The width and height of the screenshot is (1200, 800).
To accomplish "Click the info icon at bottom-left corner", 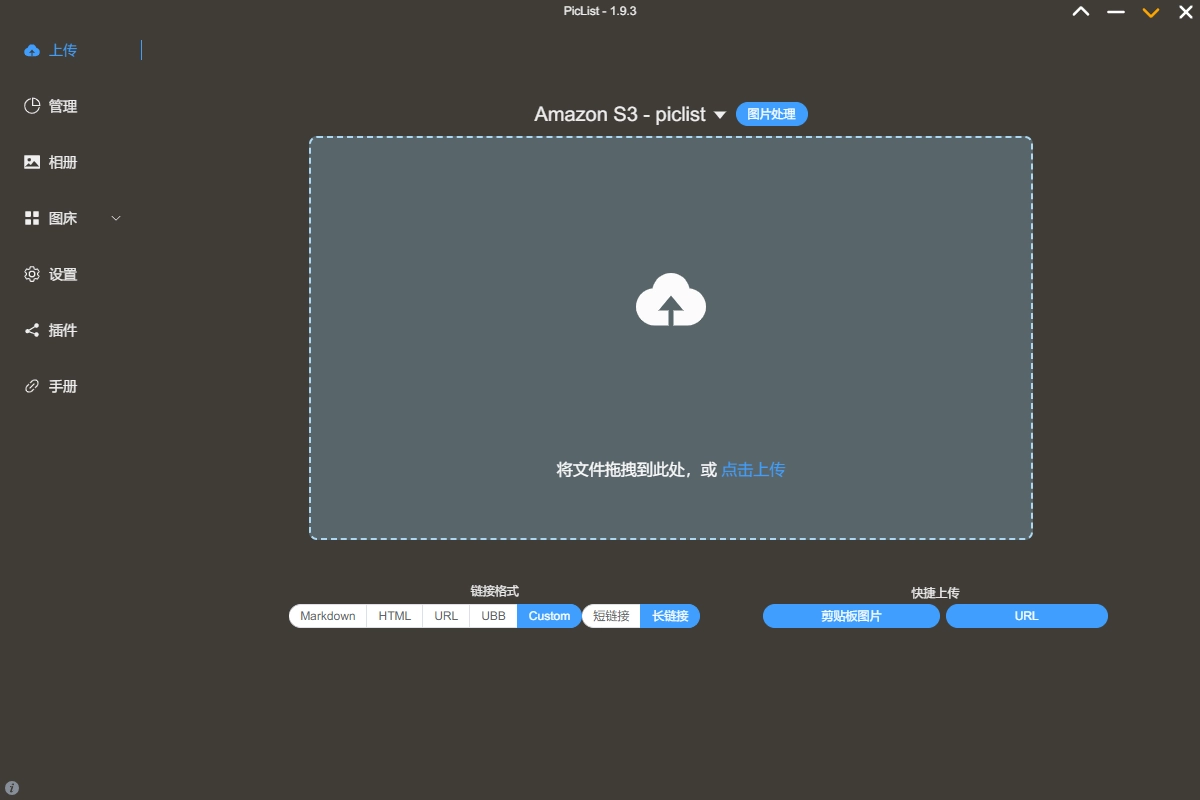I will [x=12, y=788].
